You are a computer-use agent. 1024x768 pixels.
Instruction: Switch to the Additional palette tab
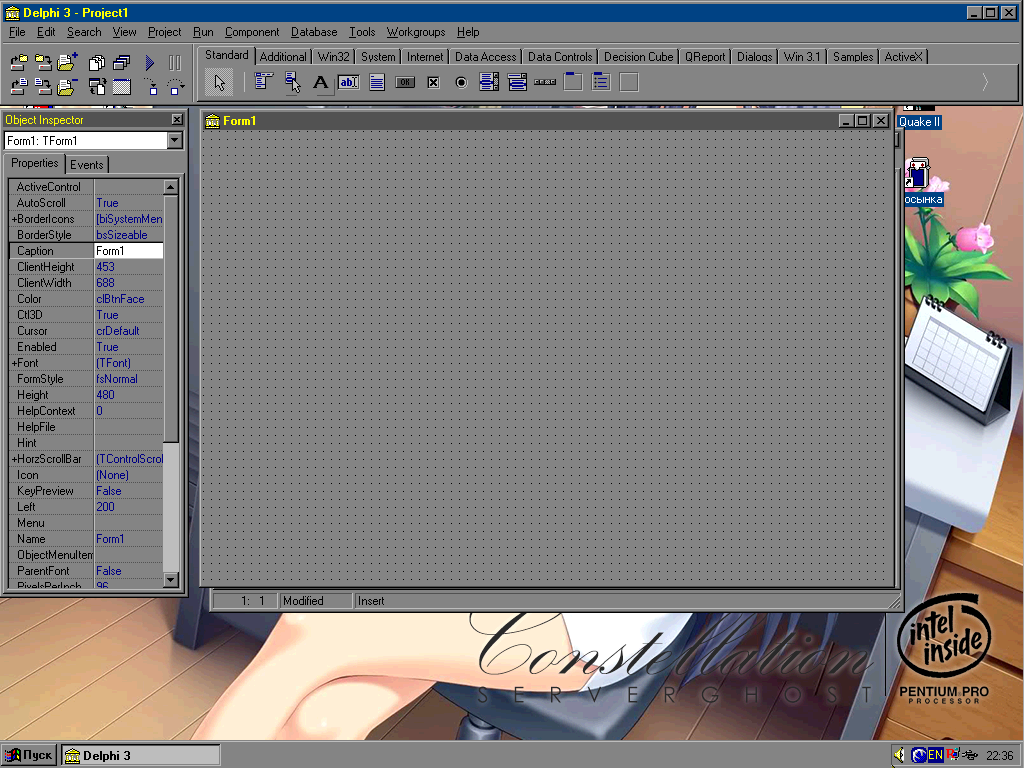[283, 57]
